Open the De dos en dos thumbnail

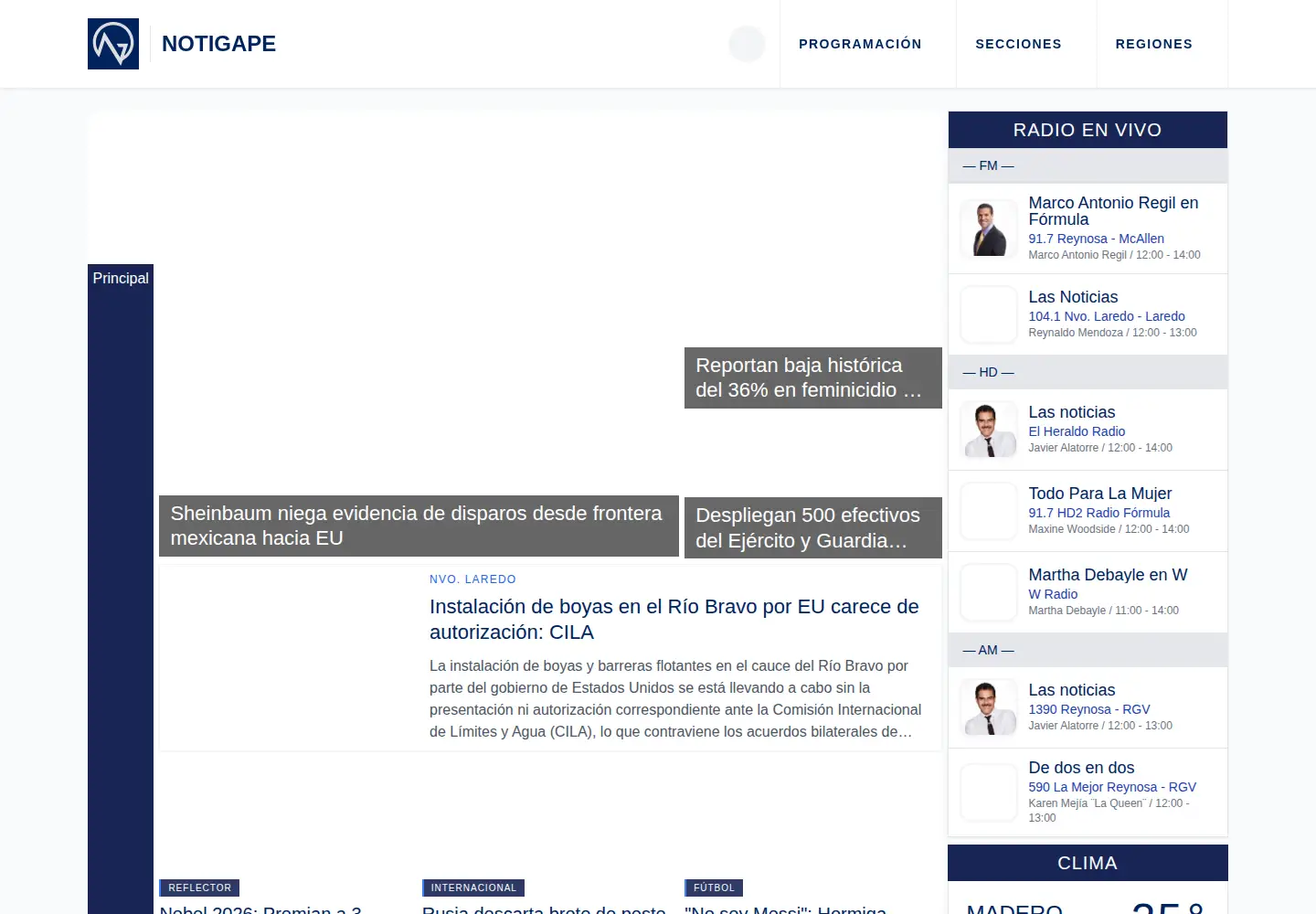(989, 792)
